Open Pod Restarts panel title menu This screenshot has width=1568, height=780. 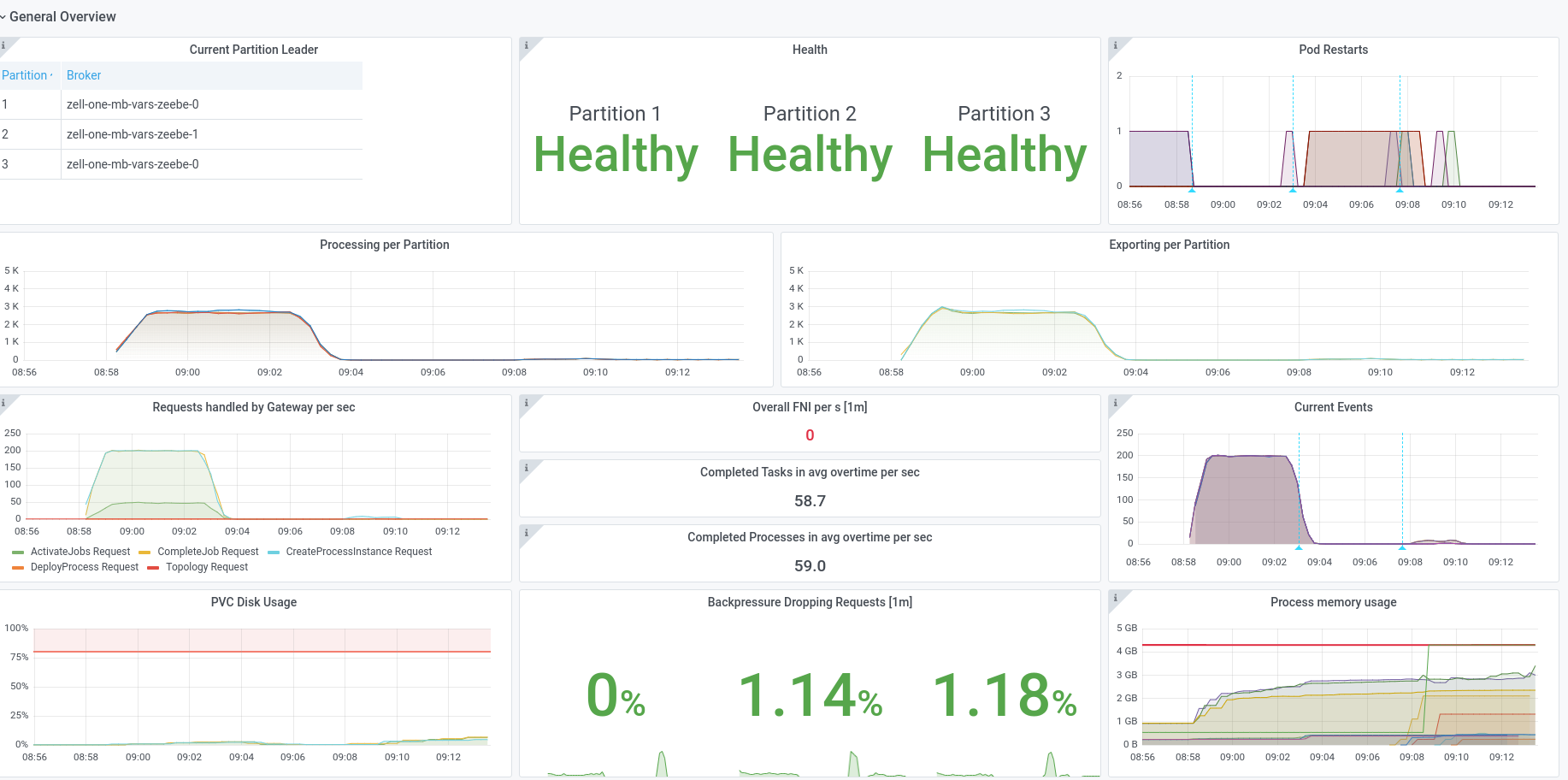pyautogui.click(x=1333, y=50)
